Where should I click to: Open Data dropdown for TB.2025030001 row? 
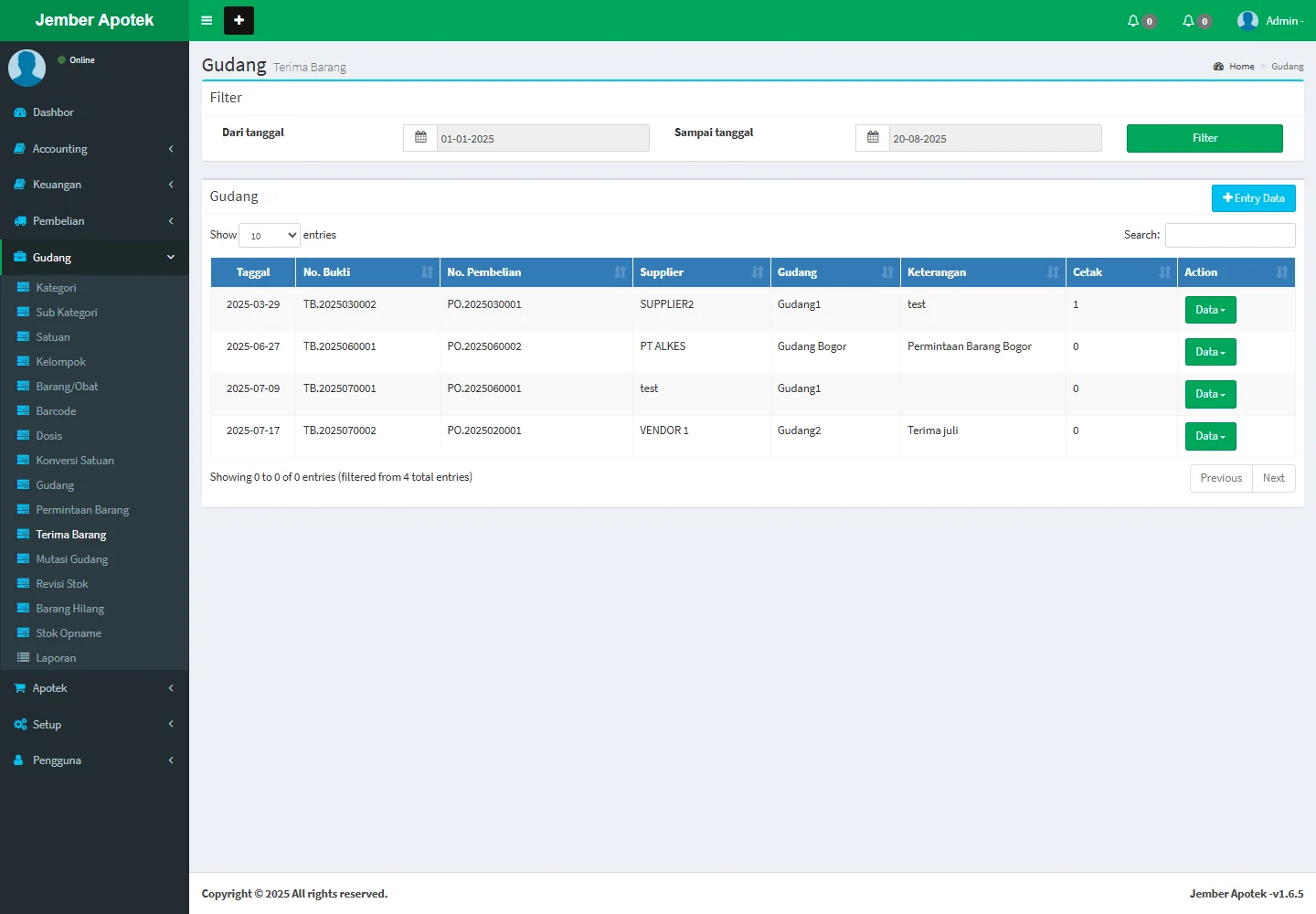[1210, 310]
